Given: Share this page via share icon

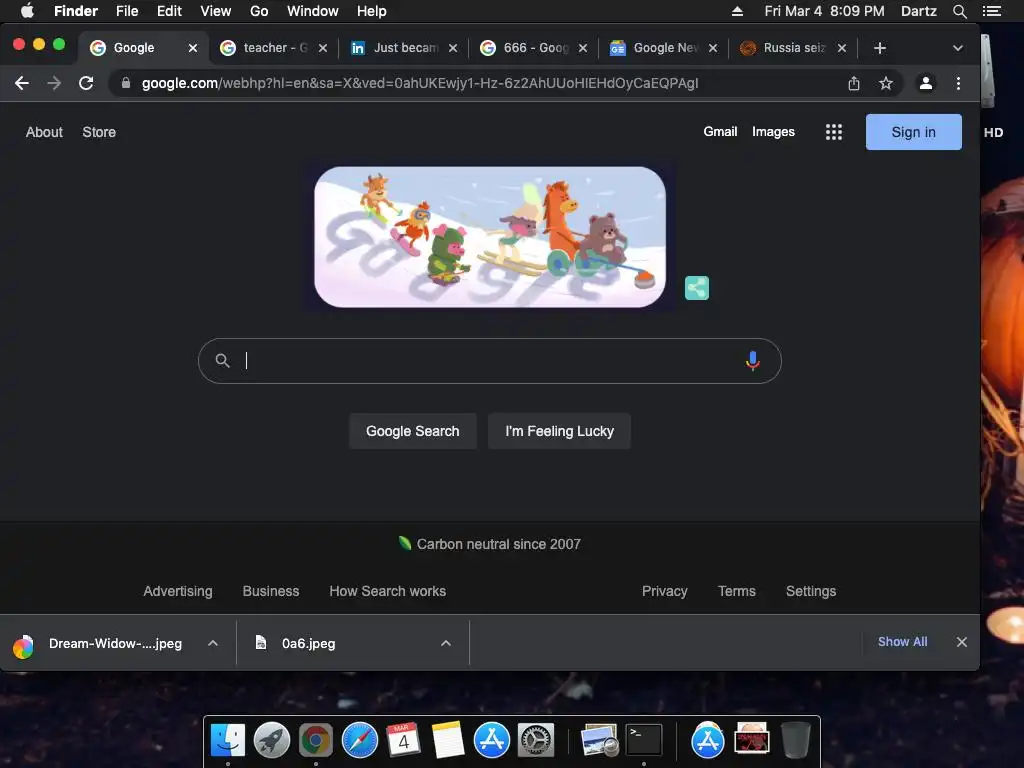Looking at the screenshot, I should click(x=854, y=83).
